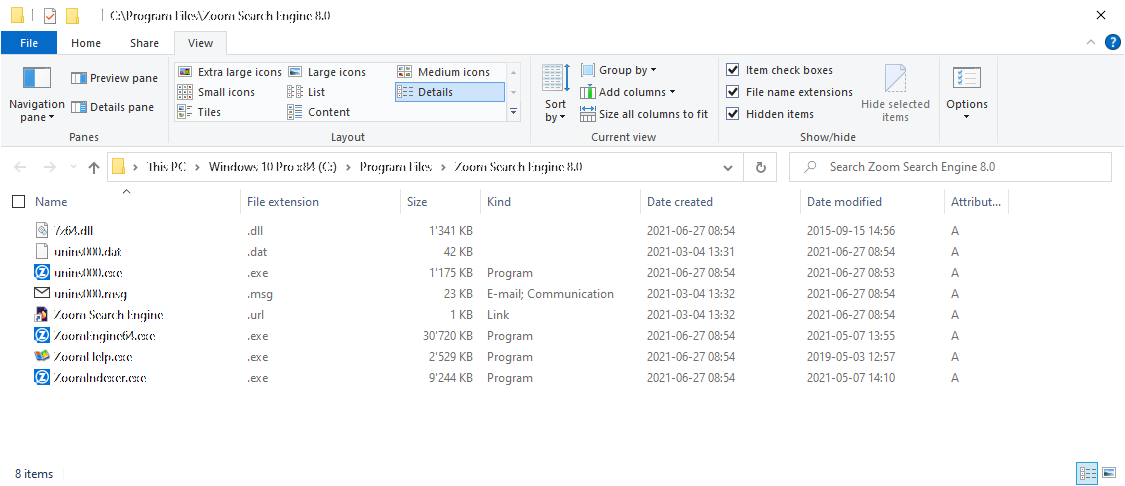Switch to details view in status bar

1088,473
